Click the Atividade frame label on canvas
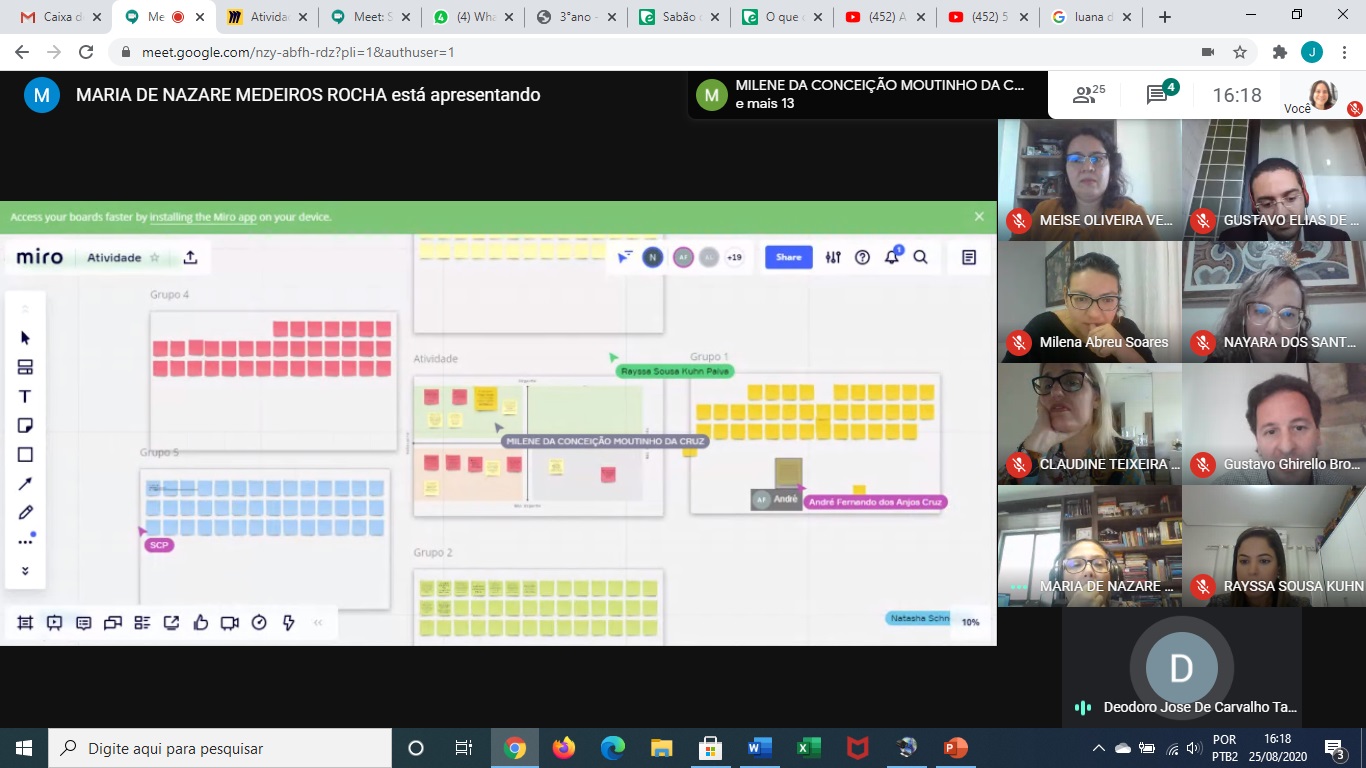Image resolution: width=1366 pixels, height=768 pixels. (436, 358)
